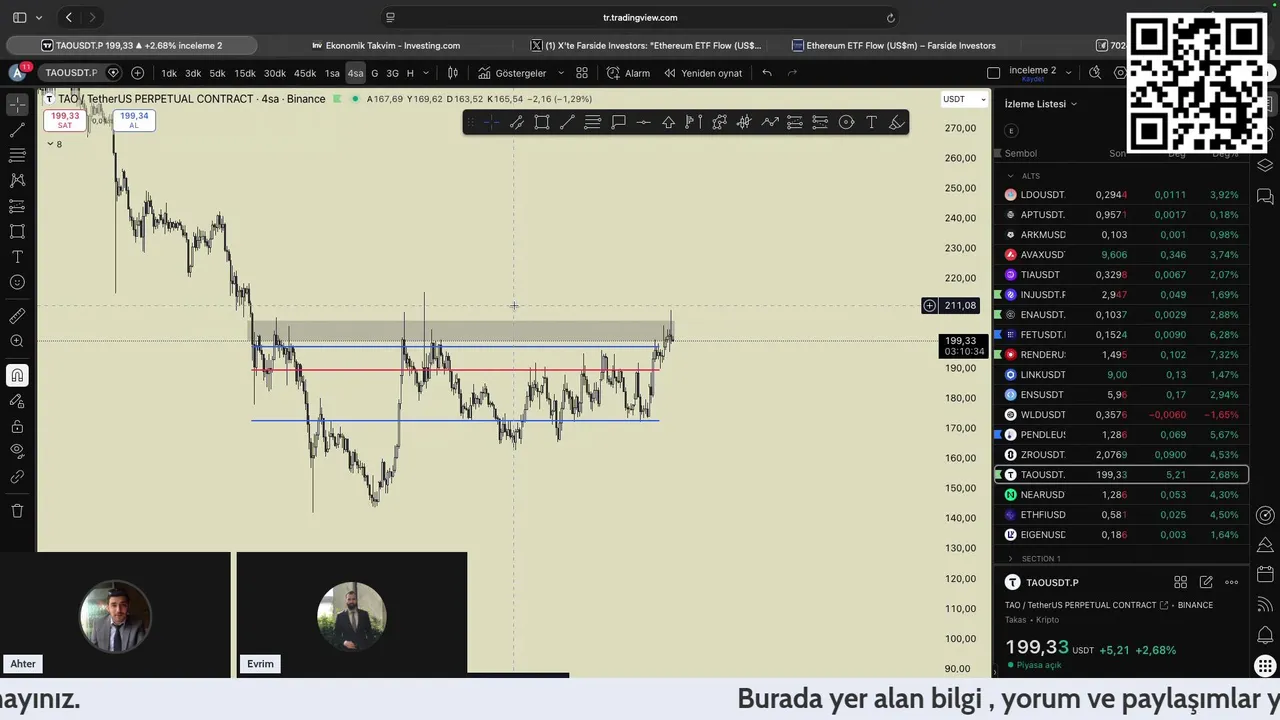Select the zoom-in tool
The height and width of the screenshot is (720, 1280).
point(17,341)
